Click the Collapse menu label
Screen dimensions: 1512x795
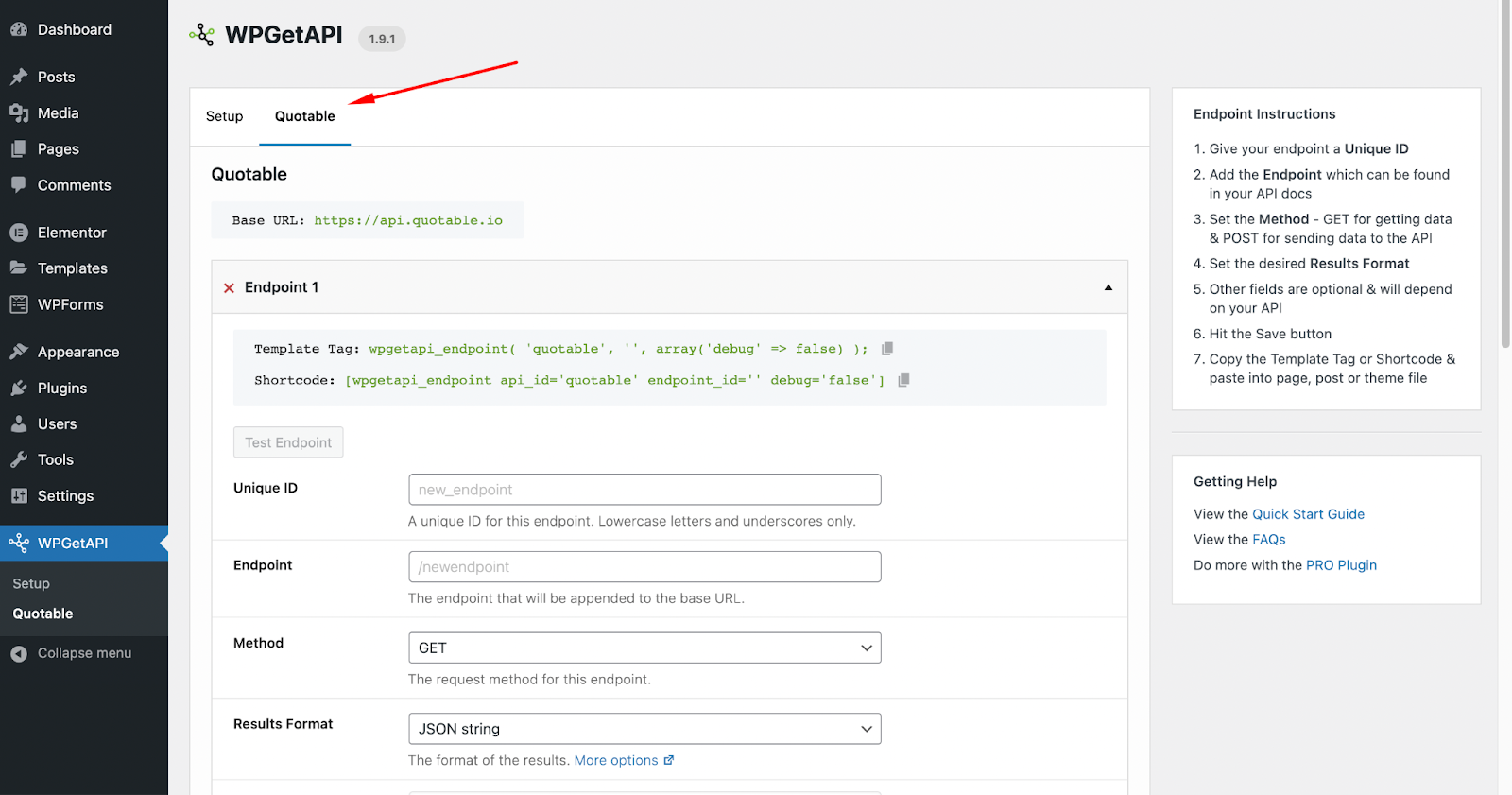click(x=85, y=653)
